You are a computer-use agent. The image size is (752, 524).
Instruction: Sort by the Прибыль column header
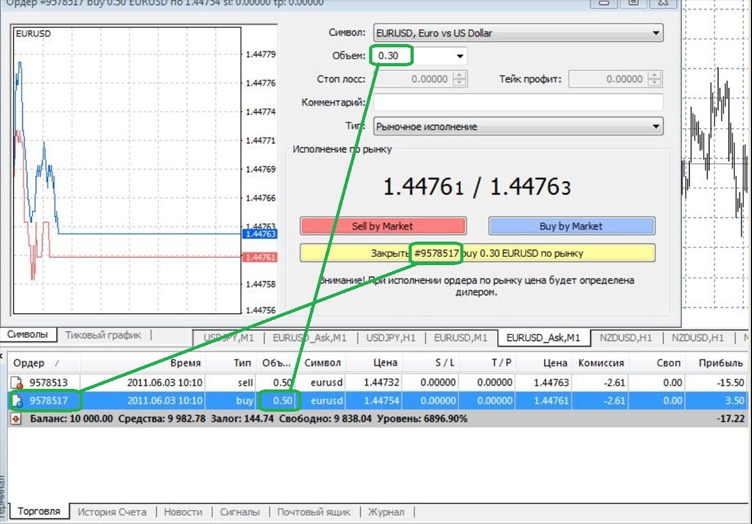[717, 363]
